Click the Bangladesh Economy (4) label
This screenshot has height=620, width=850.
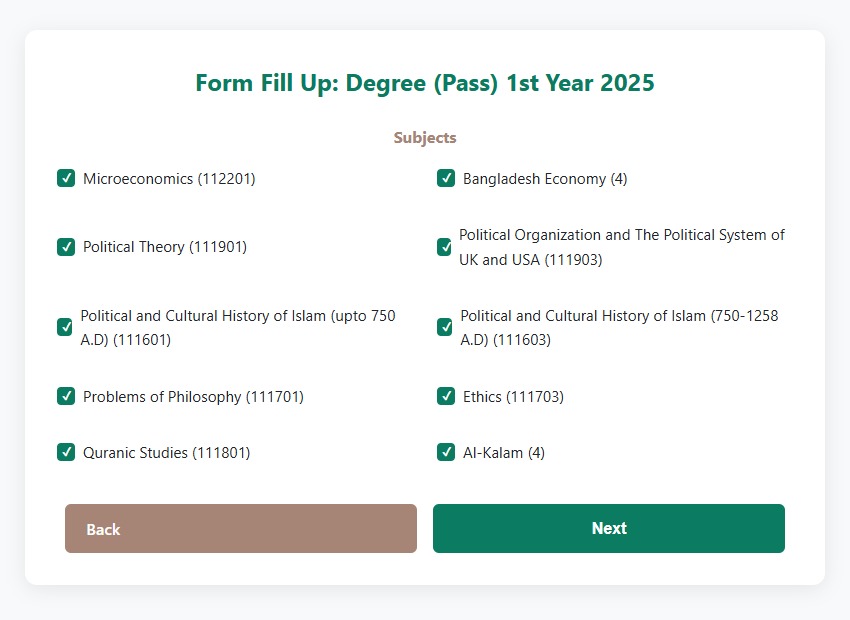(x=545, y=179)
